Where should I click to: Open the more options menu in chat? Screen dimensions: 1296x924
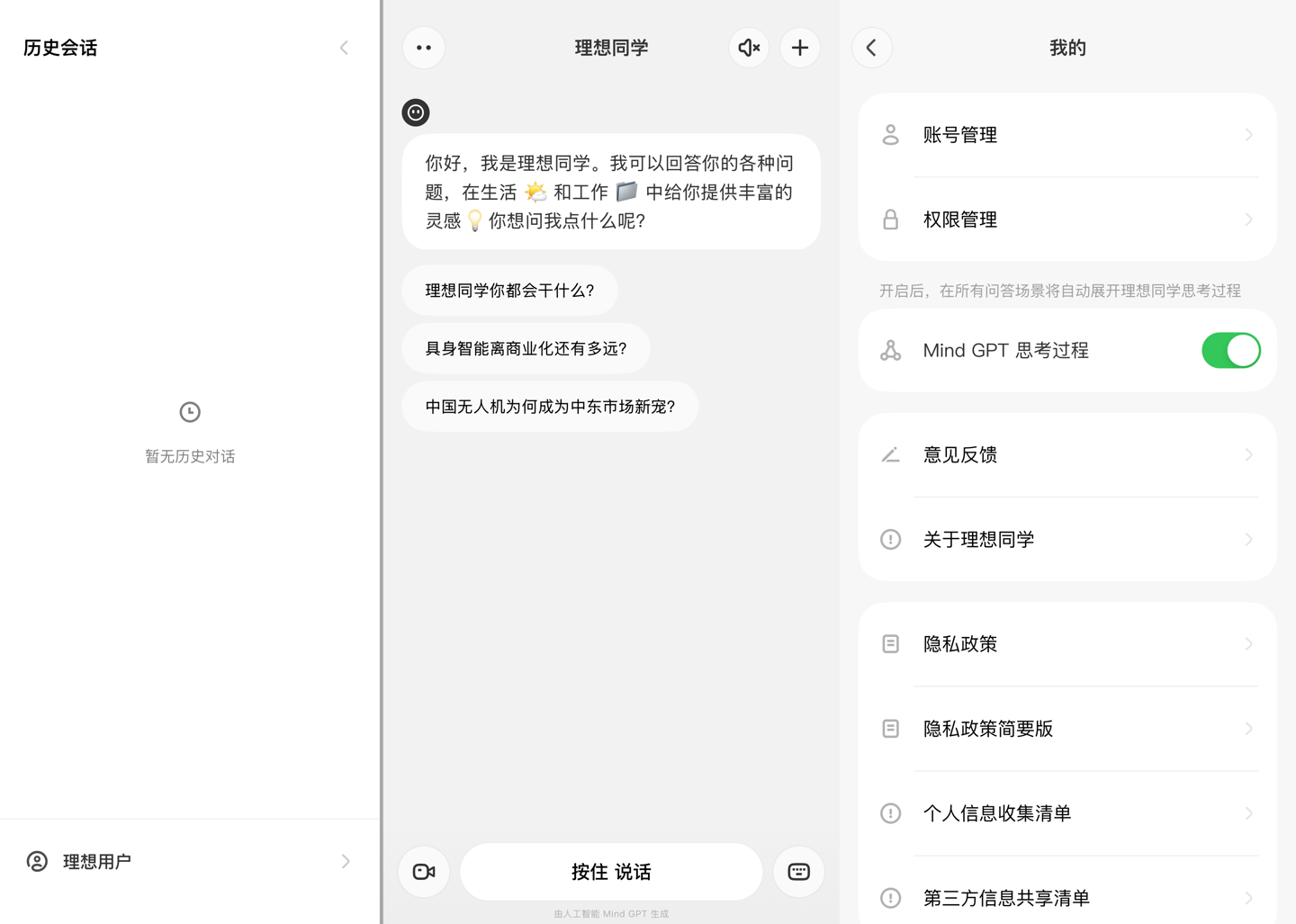point(423,48)
